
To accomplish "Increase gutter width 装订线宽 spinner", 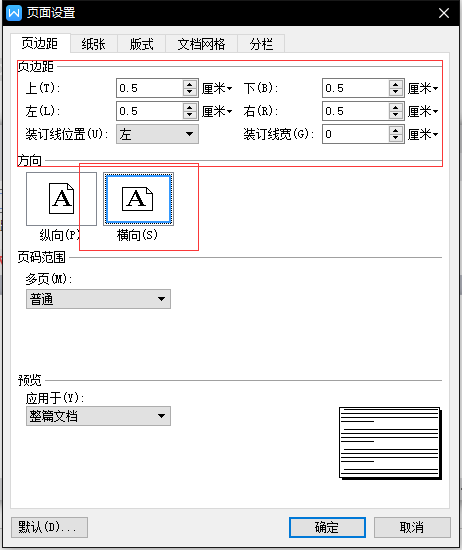I will 396,130.
